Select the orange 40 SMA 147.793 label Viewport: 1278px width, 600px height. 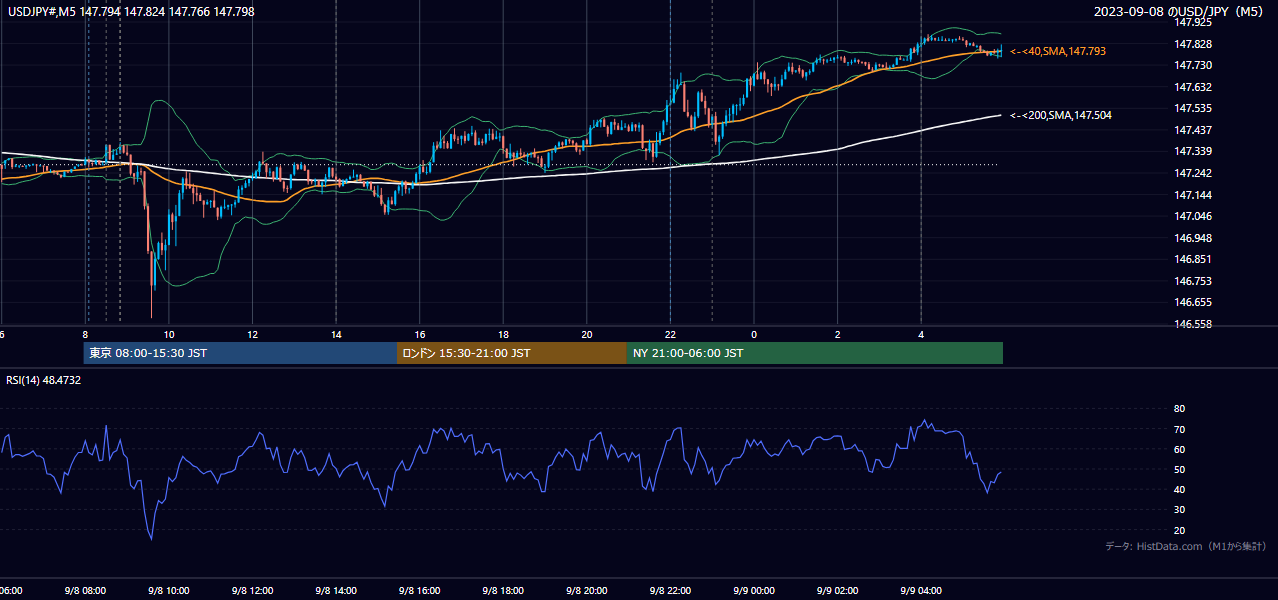tap(1058, 51)
